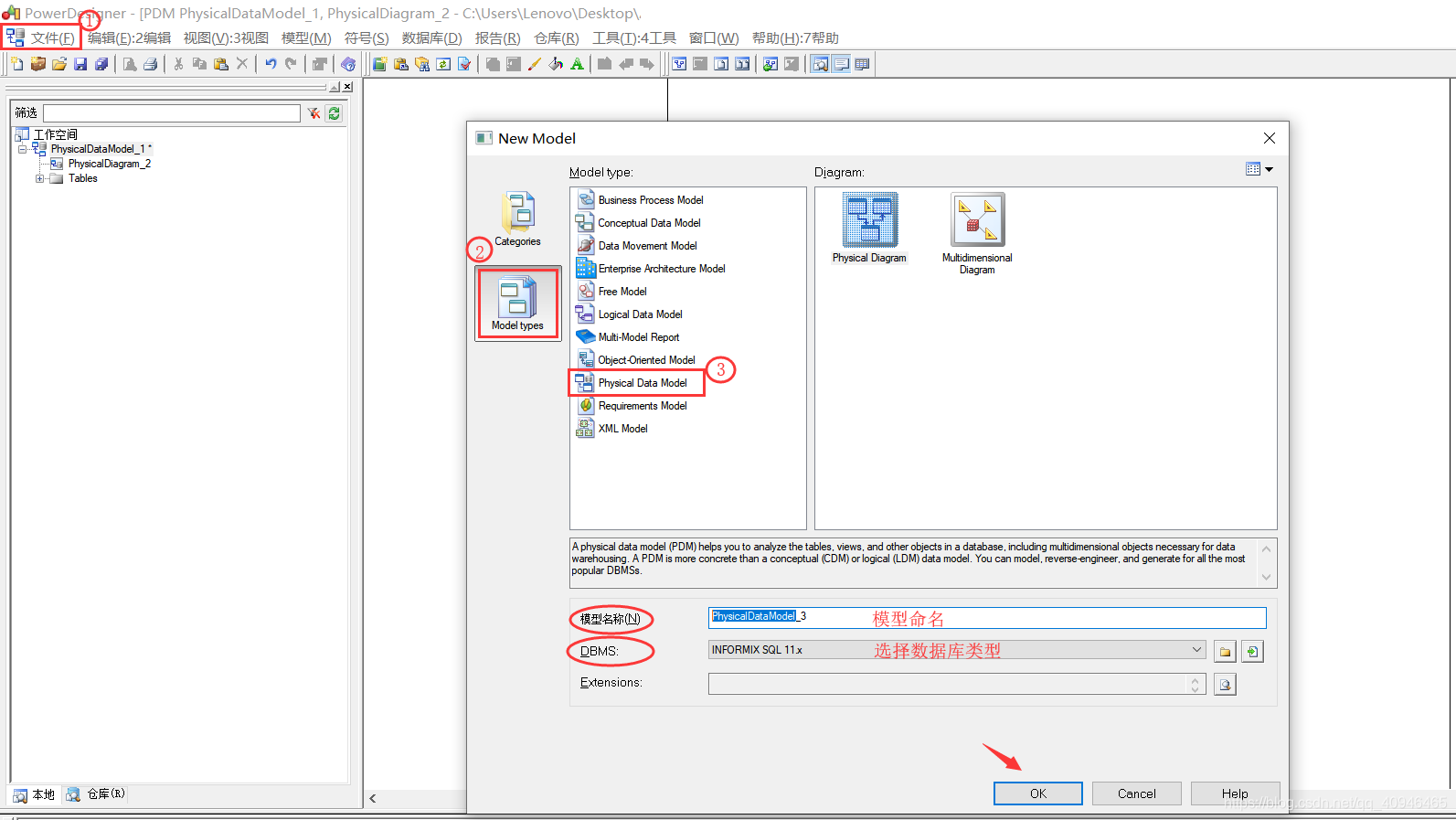Click the green refresh filter icon

(x=335, y=113)
